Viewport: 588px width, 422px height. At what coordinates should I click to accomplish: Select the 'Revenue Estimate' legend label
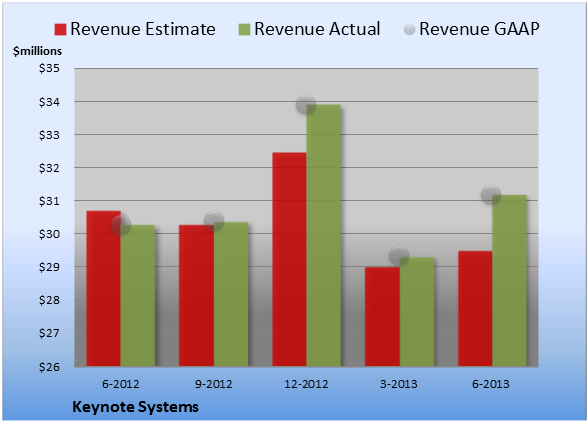click(x=143, y=29)
